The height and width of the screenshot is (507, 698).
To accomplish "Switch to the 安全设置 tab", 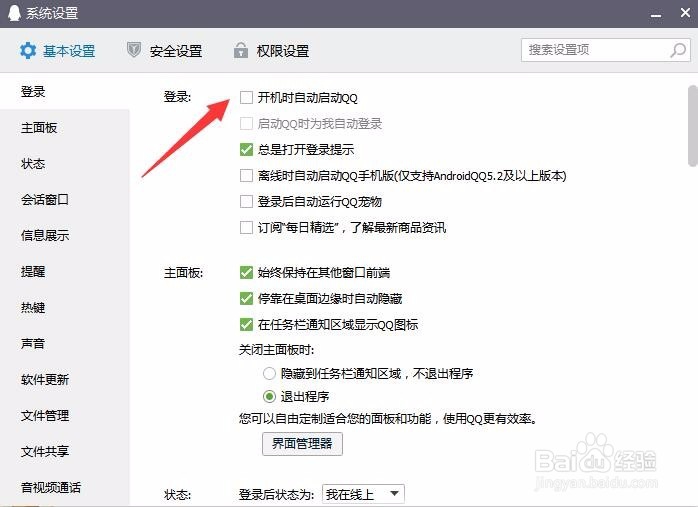I will [x=165, y=51].
